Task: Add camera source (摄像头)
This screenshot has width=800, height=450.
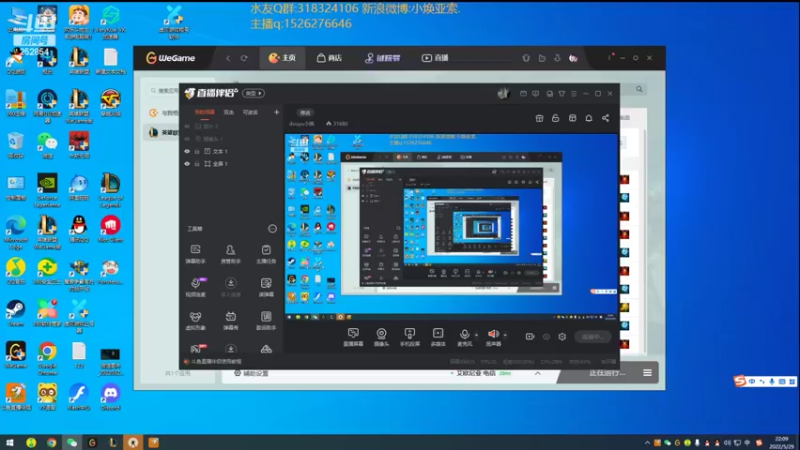Action: (x=381, y=337)
